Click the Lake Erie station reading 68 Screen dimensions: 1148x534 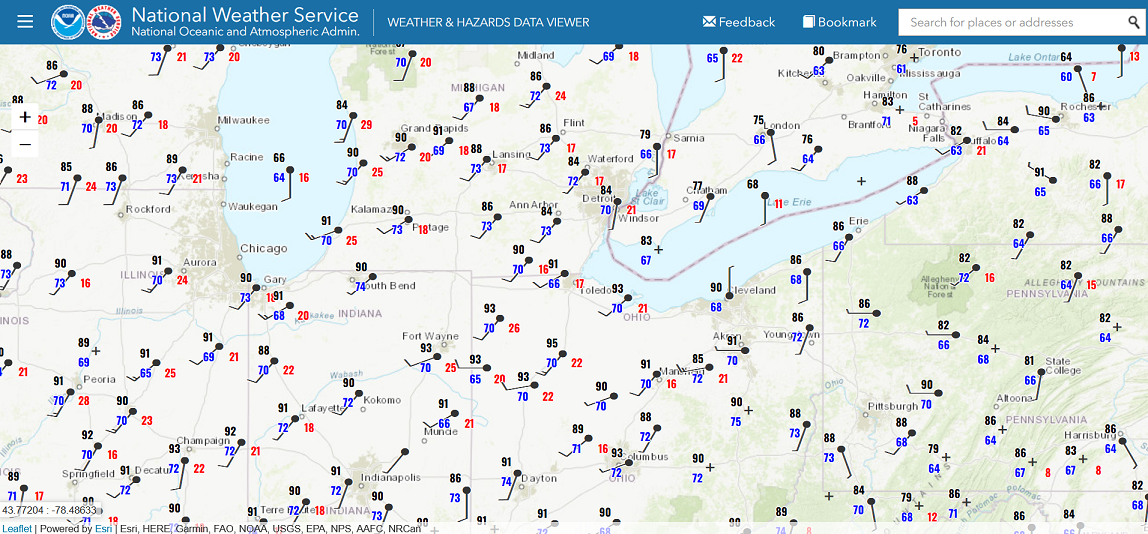[753, 184]
